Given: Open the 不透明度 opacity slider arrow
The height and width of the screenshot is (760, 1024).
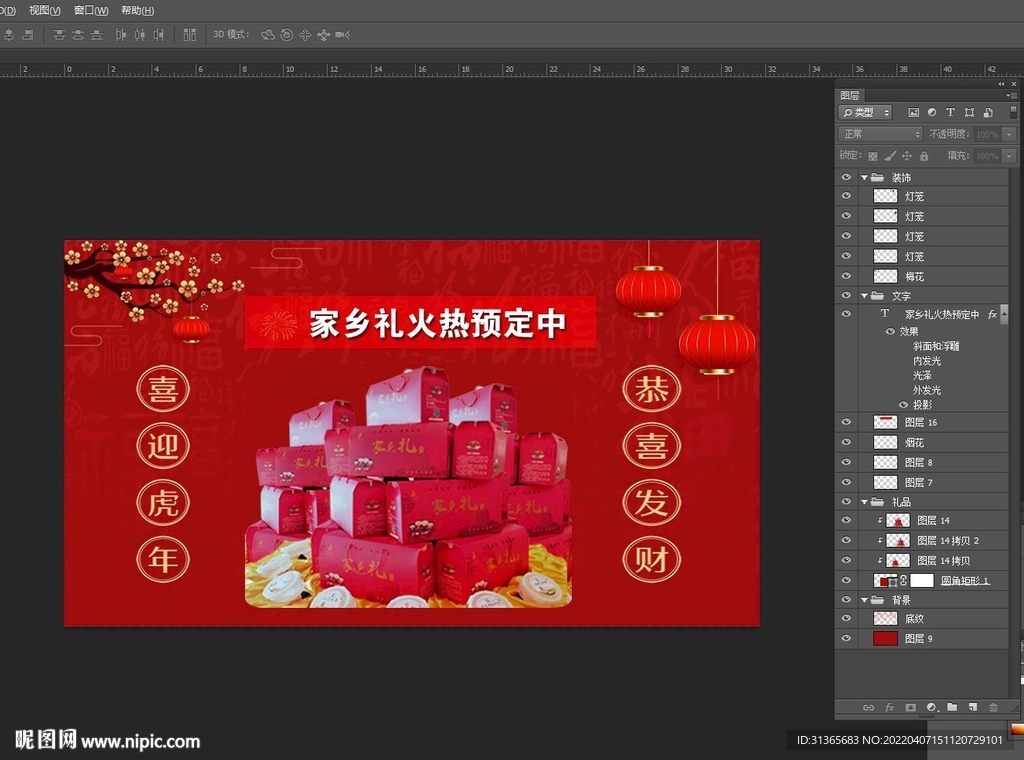Looking at the screenshot, I should 1009,134.
